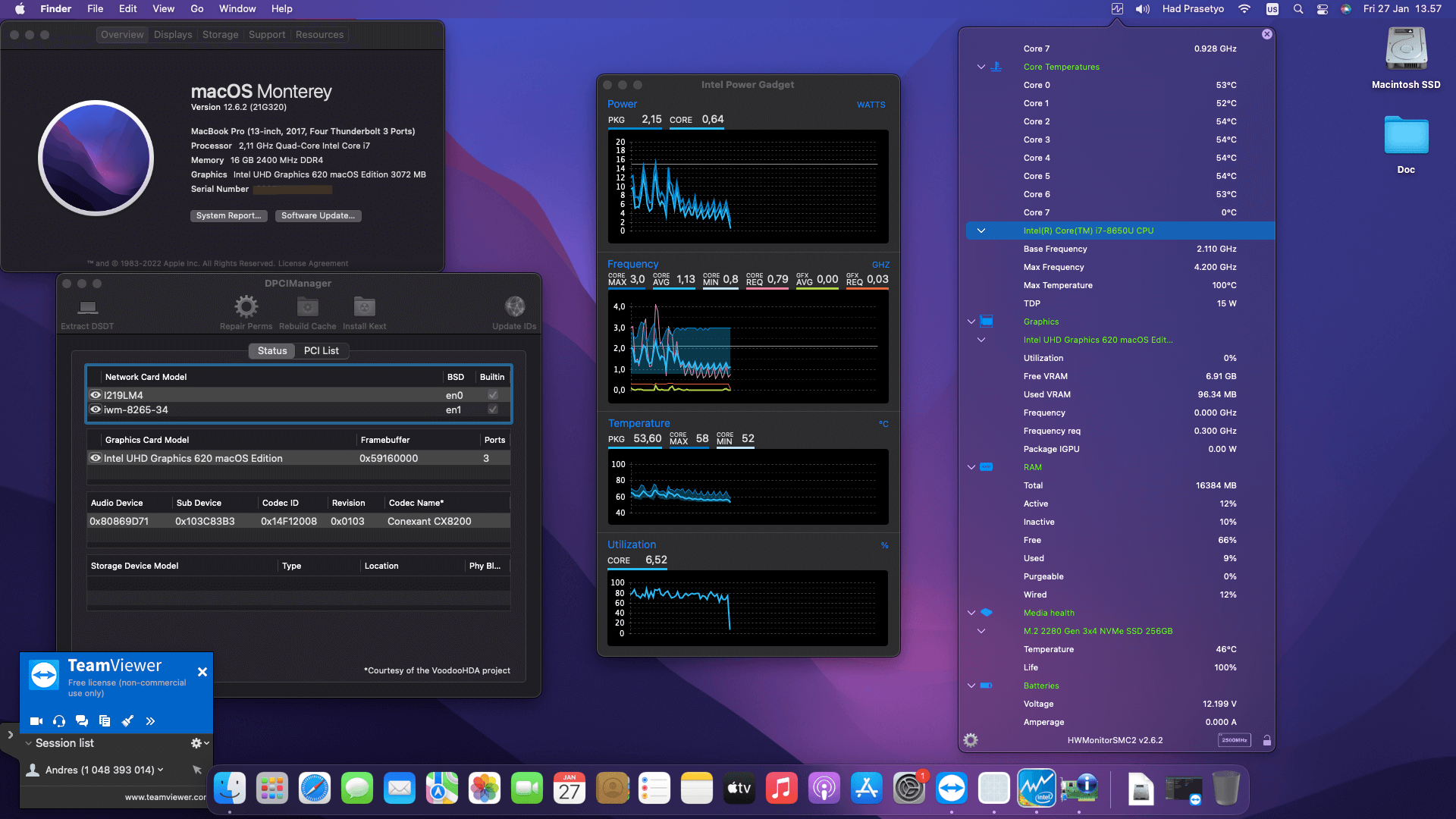This screenshot has height=819, width=1456.
Task: Open System Preferences in the Dock
Action: tap(909, 789)
